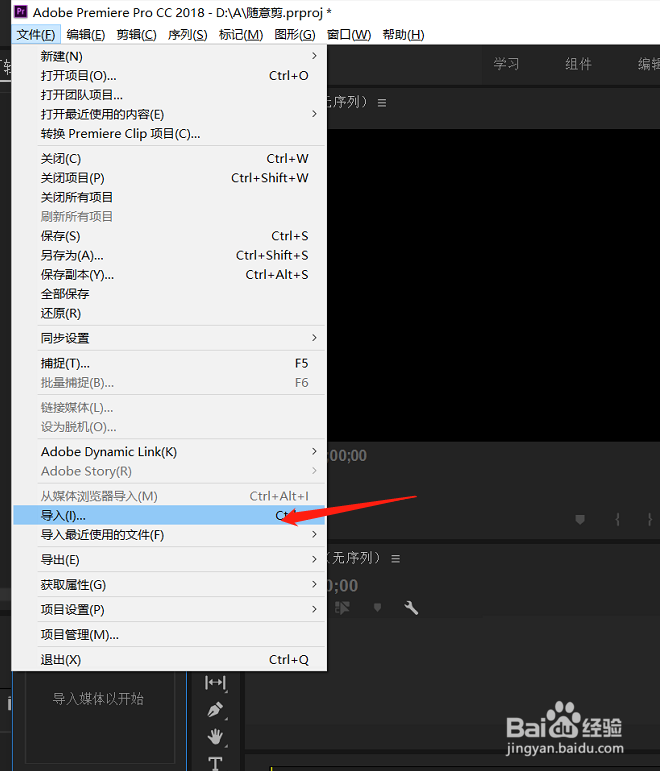Click the timeline add marker icon
The image size is (660, 771).
pos(377,608)
